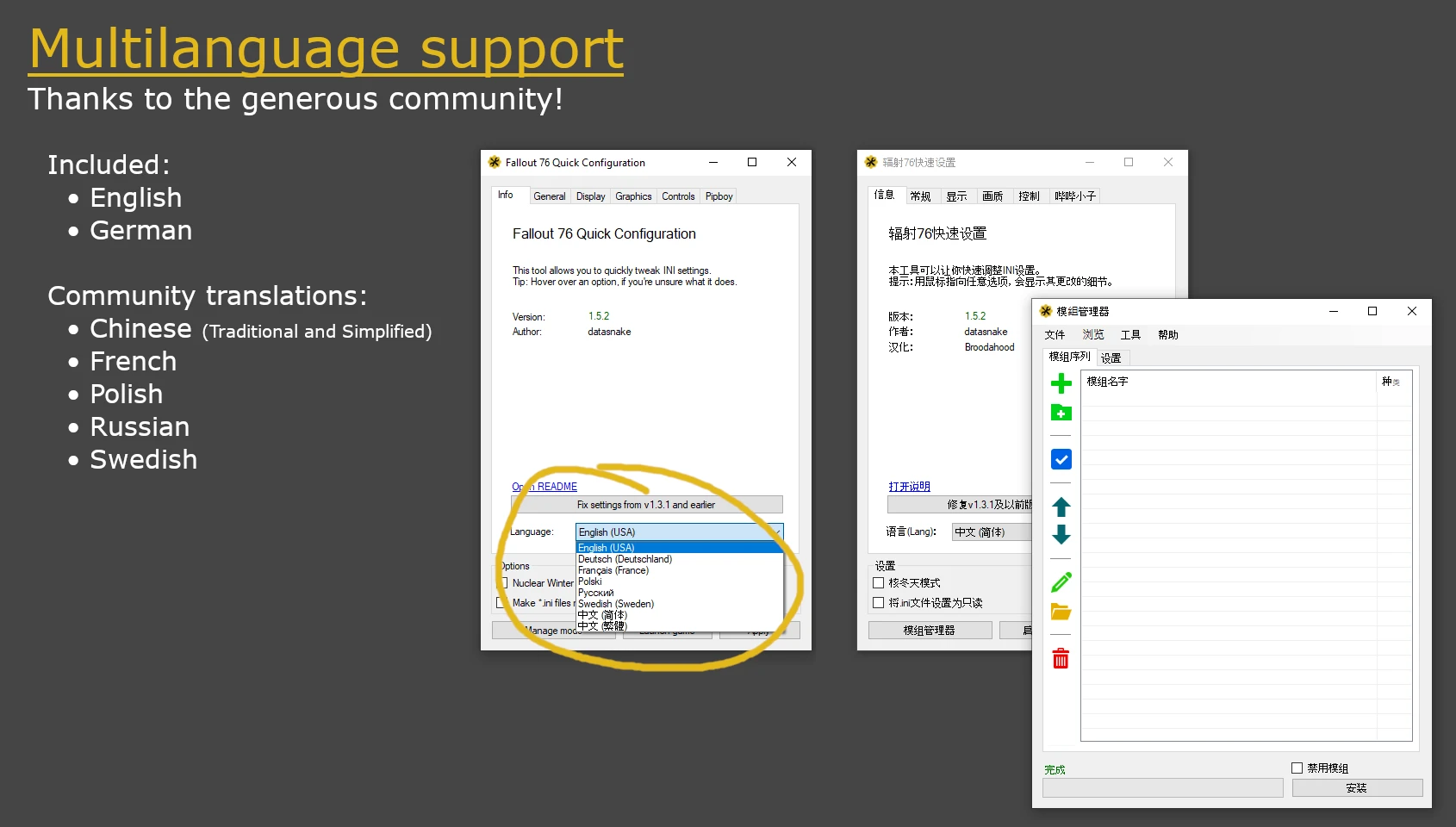Screen dimensions: 1456x827
Task: Open the English (USA) language combo box
Action: (x=679, y=532)
